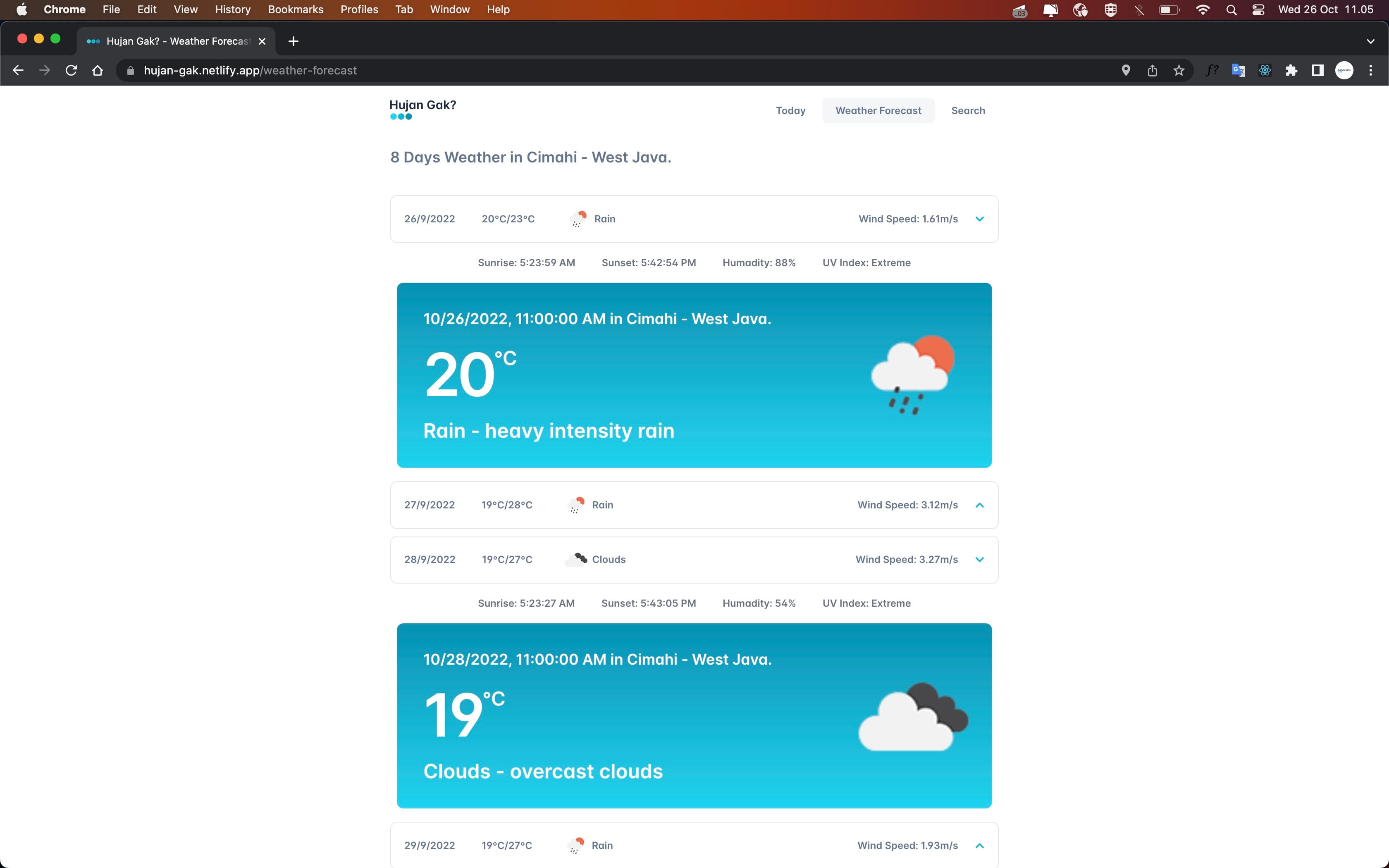1389x868 pixels.
Task: Open the Chrome profile avatar
Action: (x=1344, y=70)
